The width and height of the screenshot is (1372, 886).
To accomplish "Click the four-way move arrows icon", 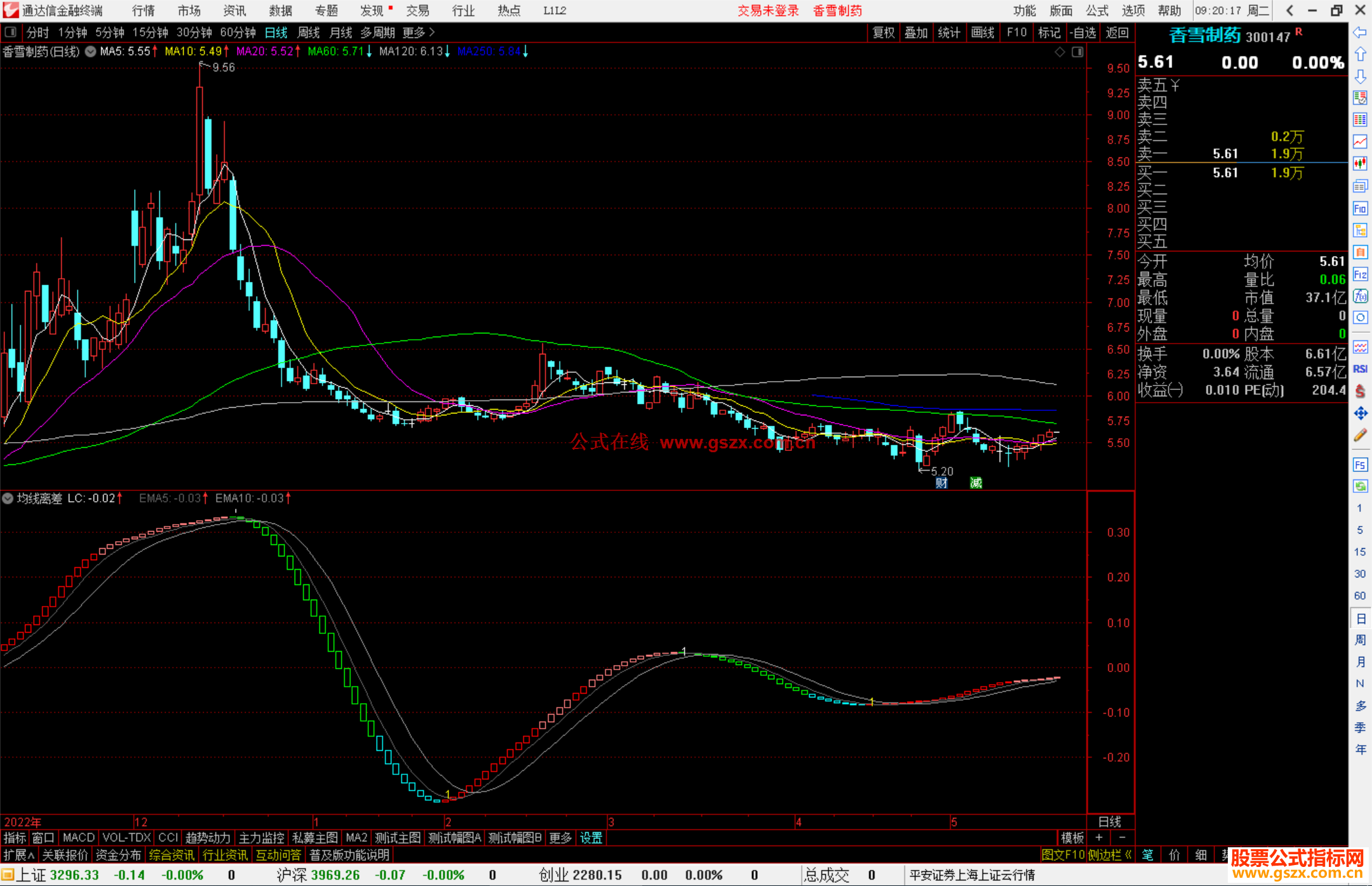I will click(1360, 413).
